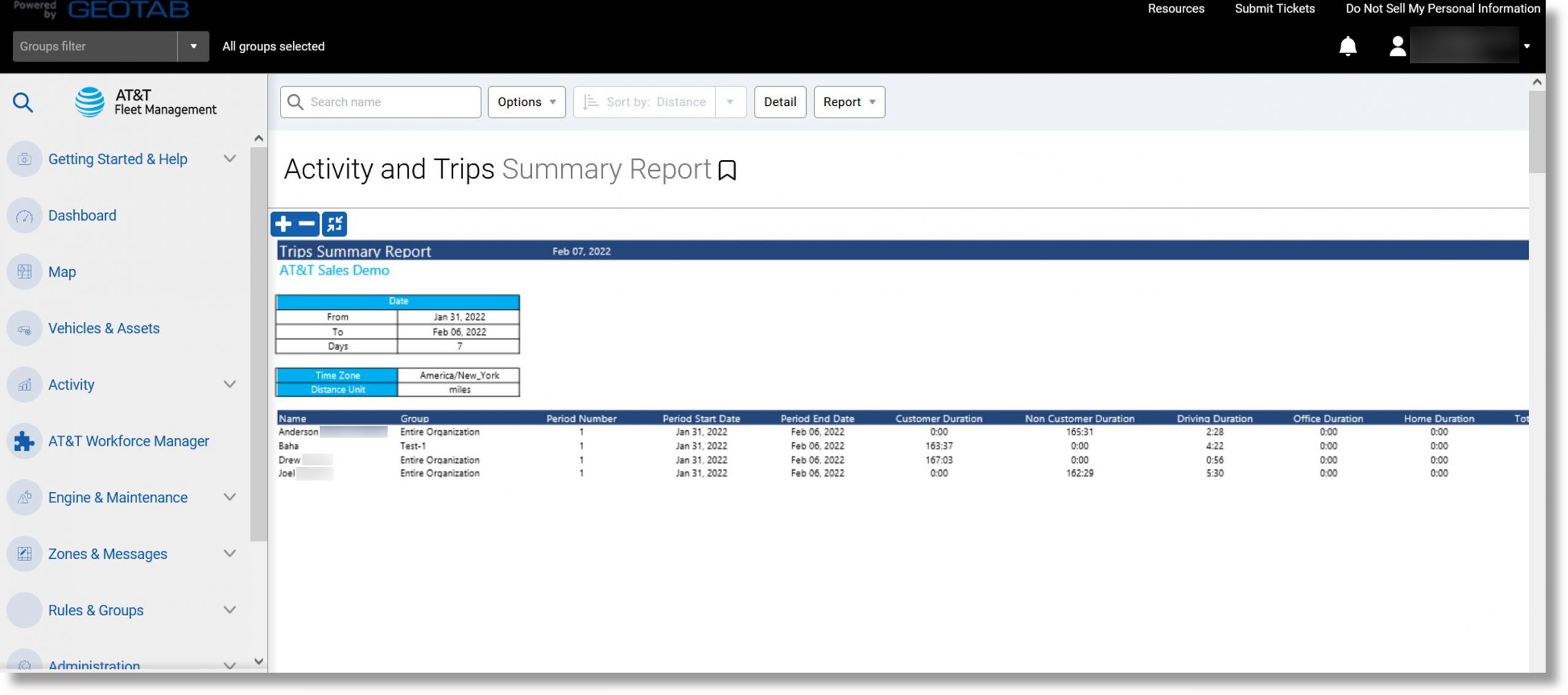
Task: Click the All groups selected label
Action: coord(273,46)
